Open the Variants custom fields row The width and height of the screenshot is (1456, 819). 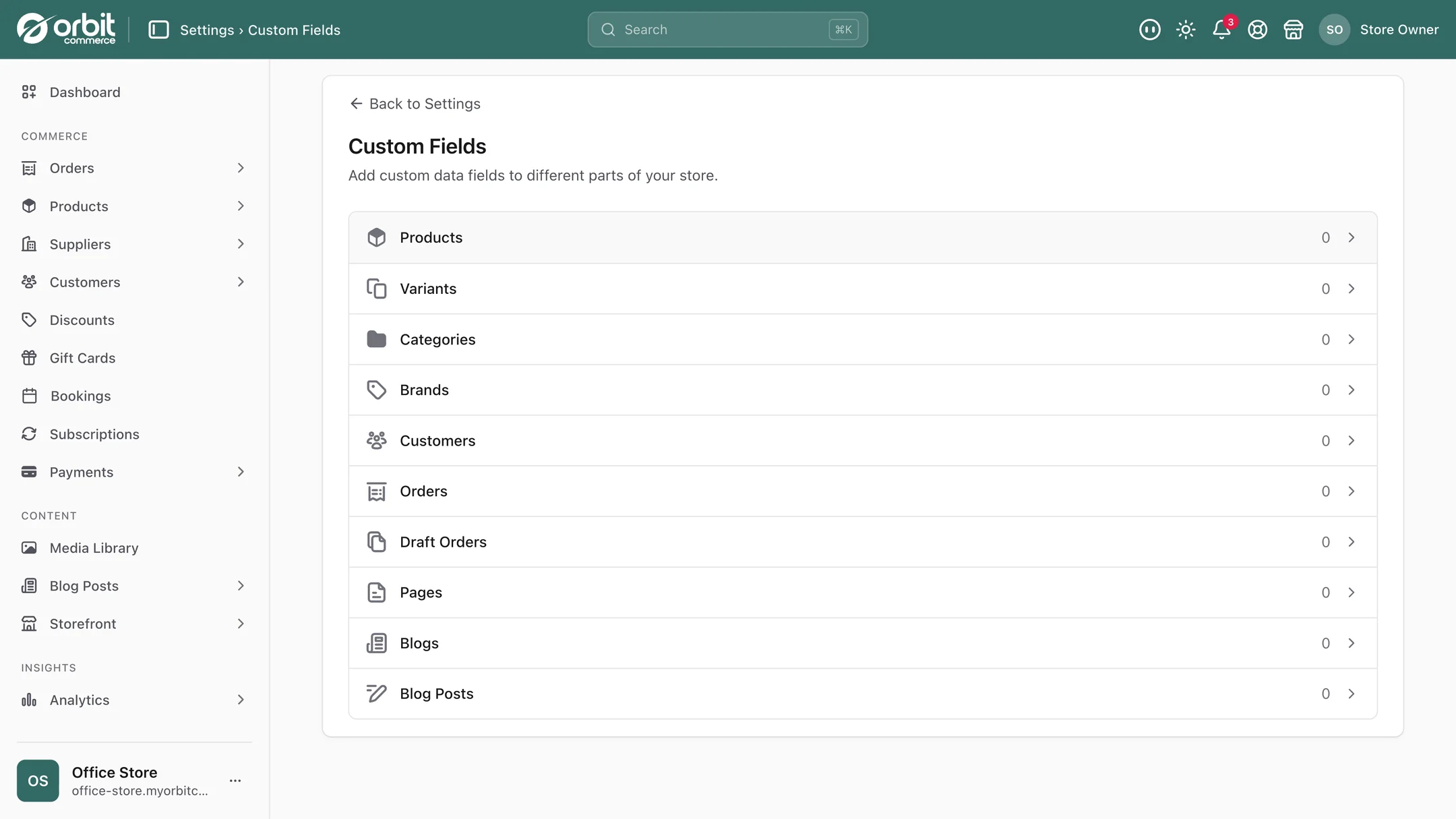[x=863, y=289]
